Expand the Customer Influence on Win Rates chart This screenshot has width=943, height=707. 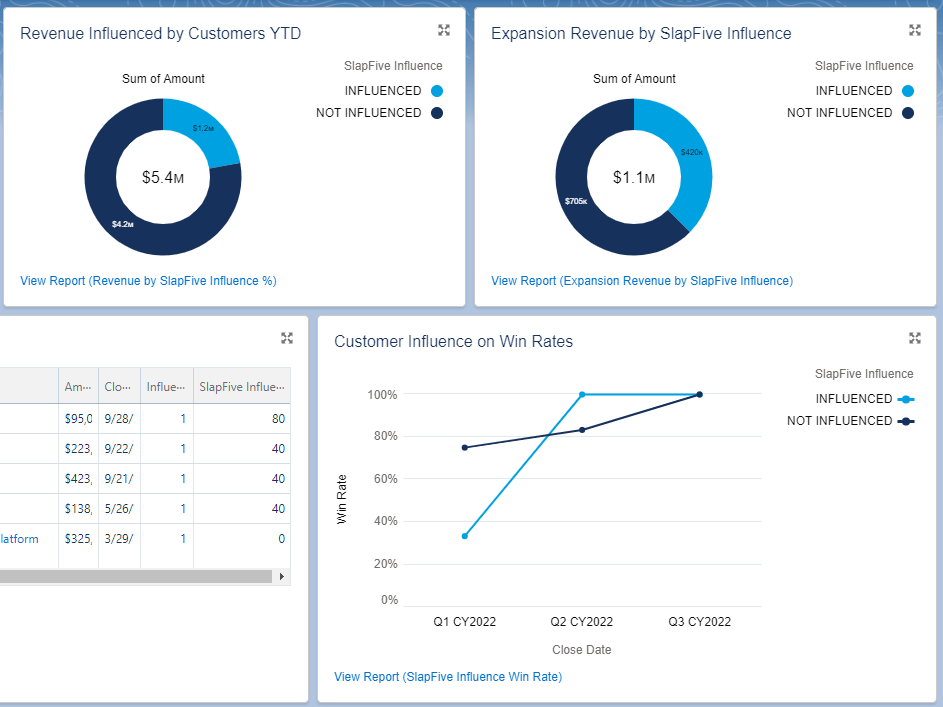pos(914,338)
